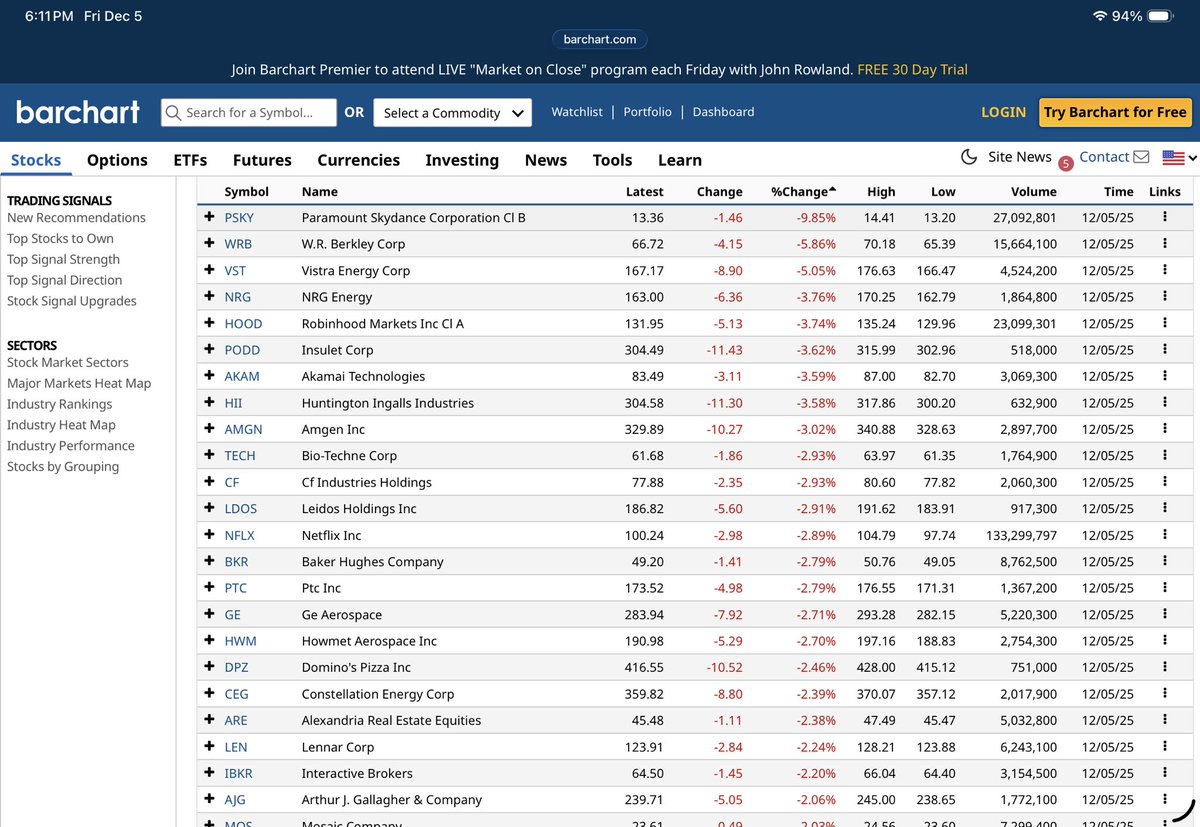
Task: Open the Links menu for PODD
Action: point(1165,350)
